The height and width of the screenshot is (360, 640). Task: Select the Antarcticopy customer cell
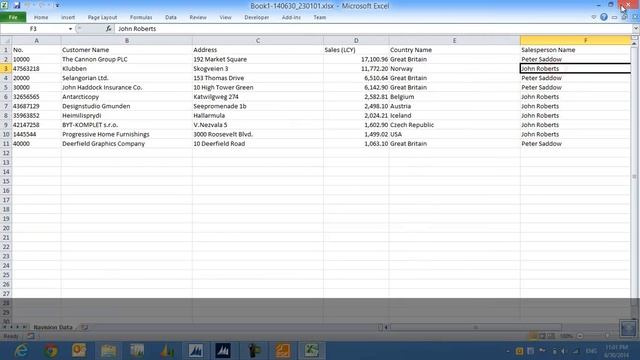click(127, 97)
